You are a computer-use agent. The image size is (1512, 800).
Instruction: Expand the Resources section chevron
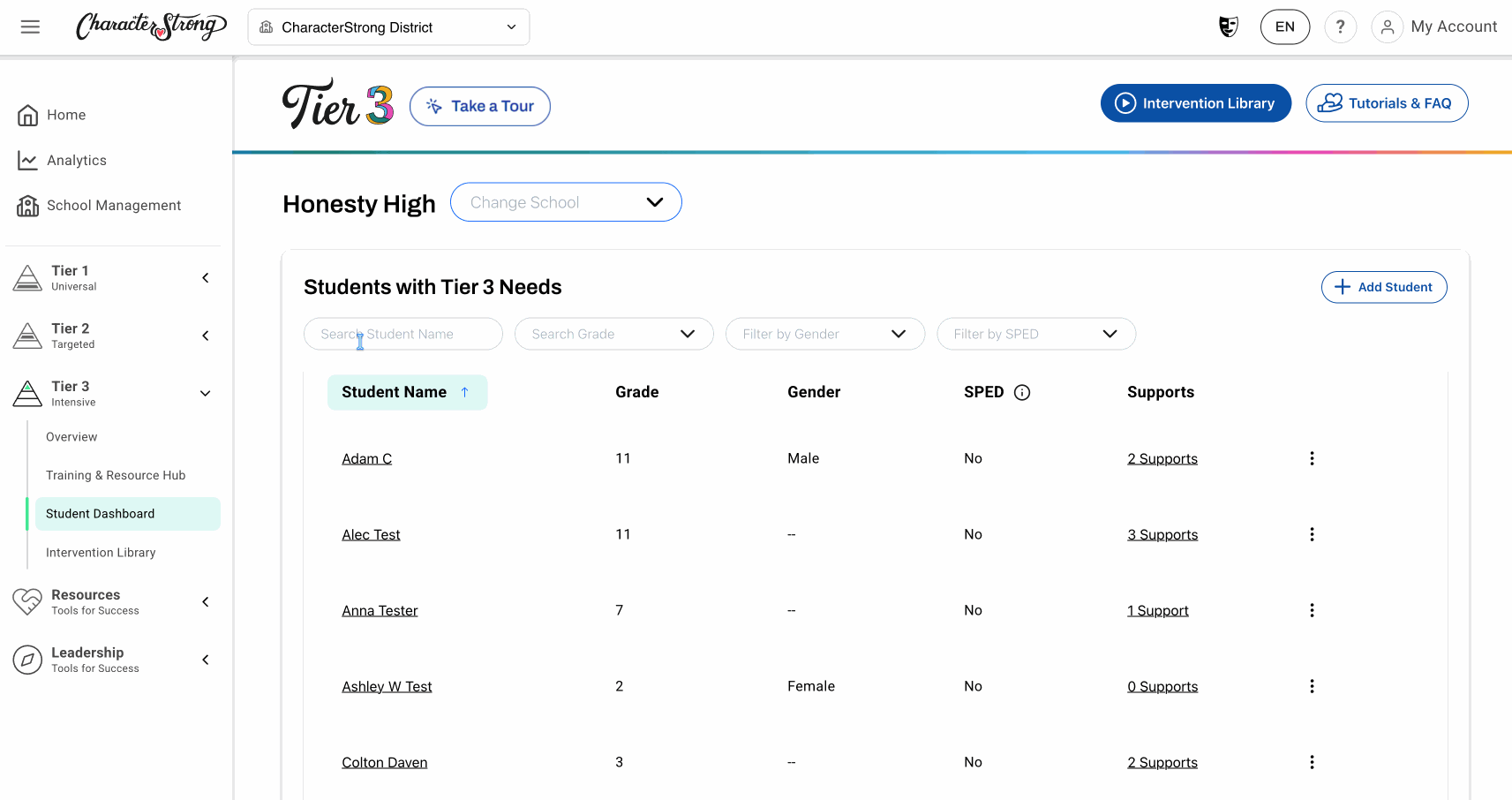(x=206, y=602)
